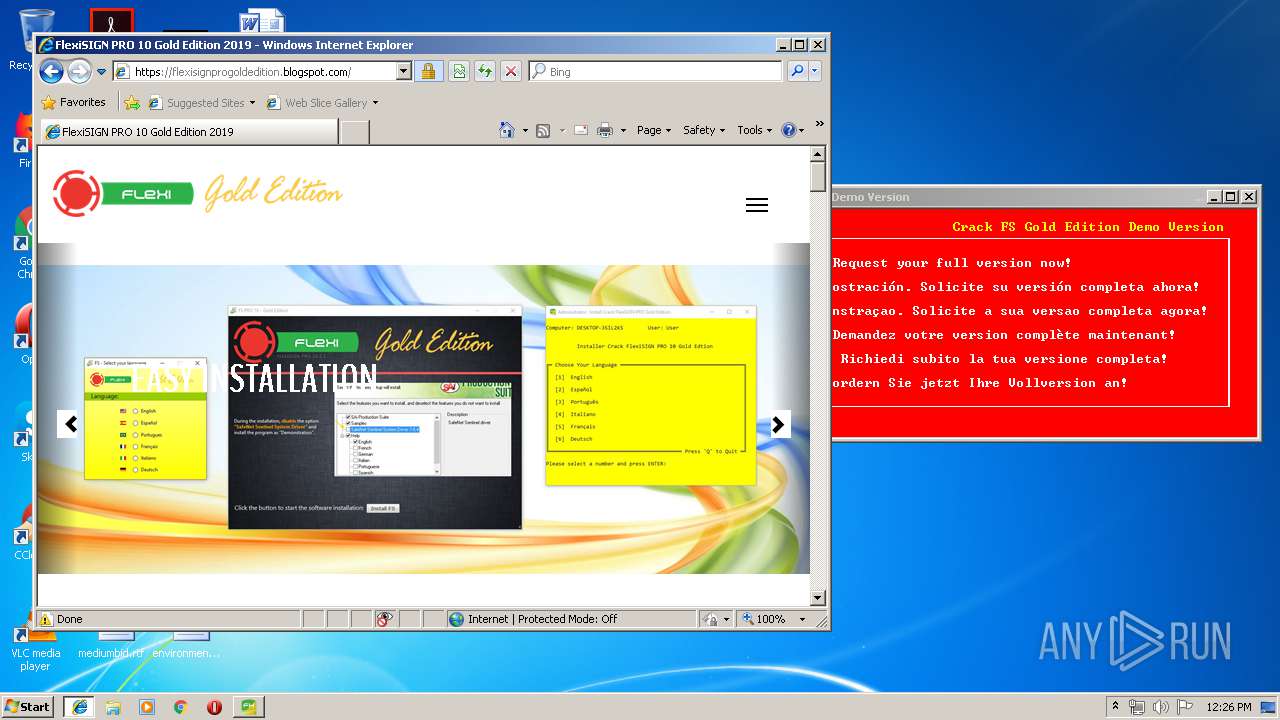Viewport: 1280px width, 720px height.
Task: Show hidden system tray icons
Action: (x=1115, y=706)
